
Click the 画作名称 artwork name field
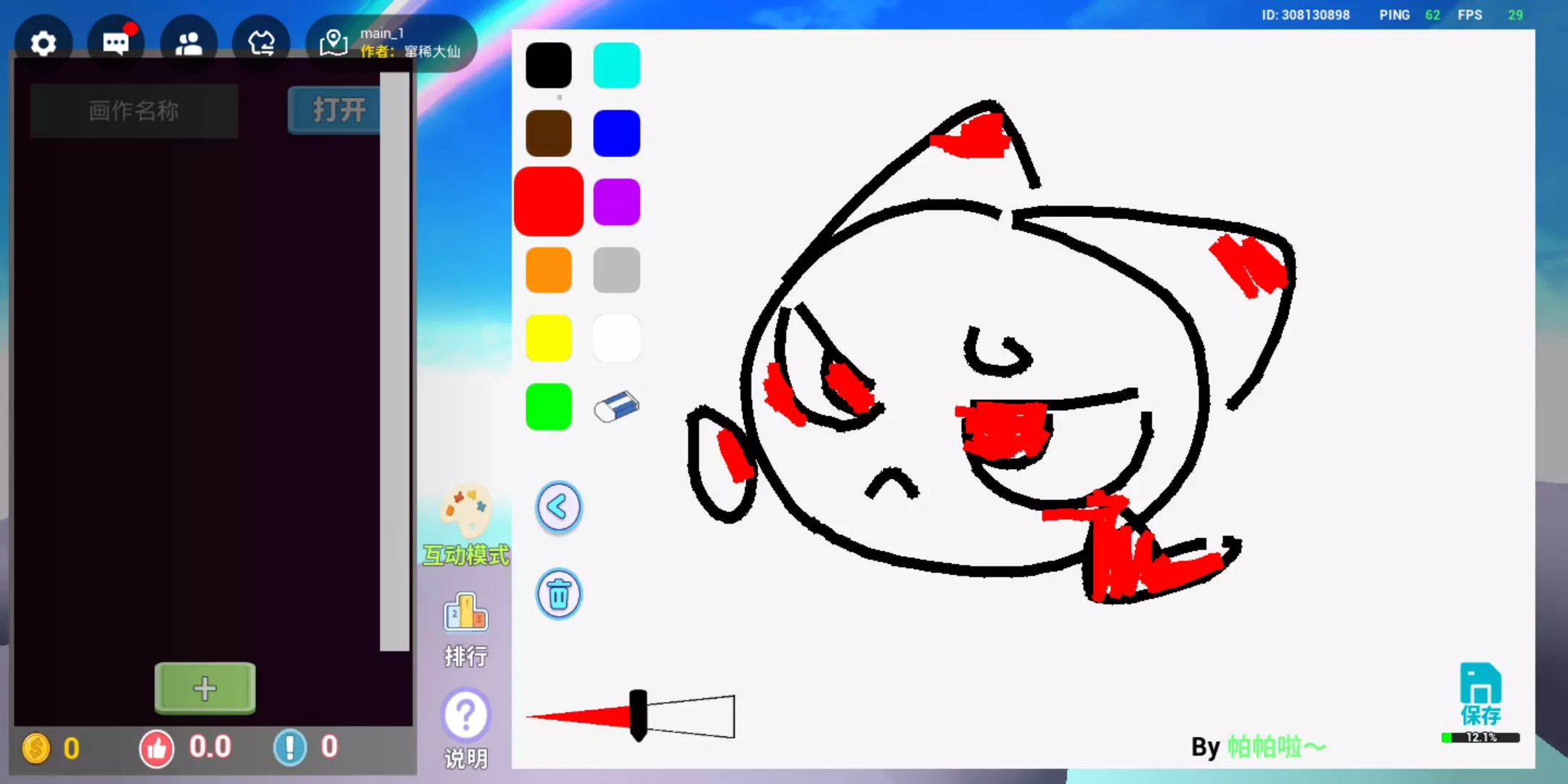tap(134, 110)
